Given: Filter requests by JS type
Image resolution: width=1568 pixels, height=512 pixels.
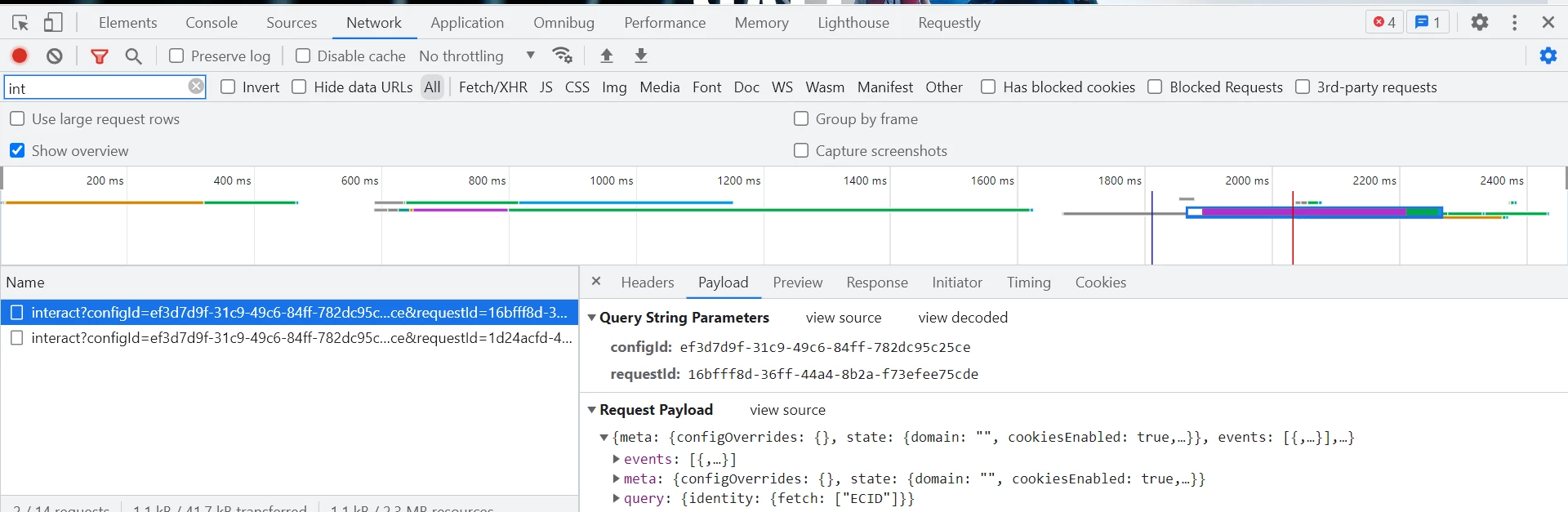Looking at the screenshot, I should coord(546,87).
